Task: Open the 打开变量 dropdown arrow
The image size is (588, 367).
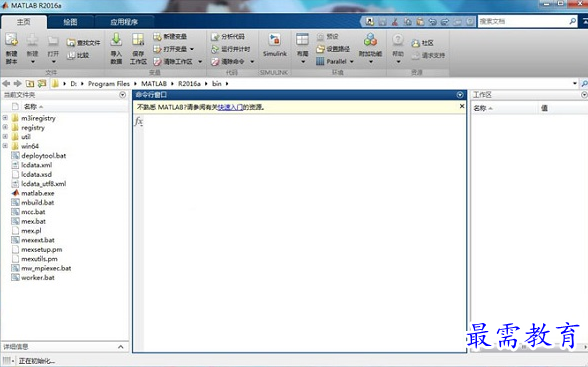Action: coord(192,49)
